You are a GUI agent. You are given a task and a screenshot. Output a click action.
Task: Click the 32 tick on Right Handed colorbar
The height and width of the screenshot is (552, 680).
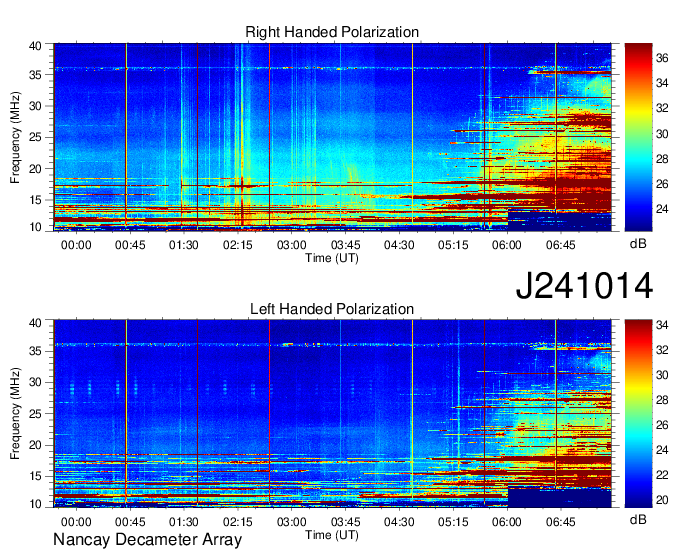tap(662, 108)
